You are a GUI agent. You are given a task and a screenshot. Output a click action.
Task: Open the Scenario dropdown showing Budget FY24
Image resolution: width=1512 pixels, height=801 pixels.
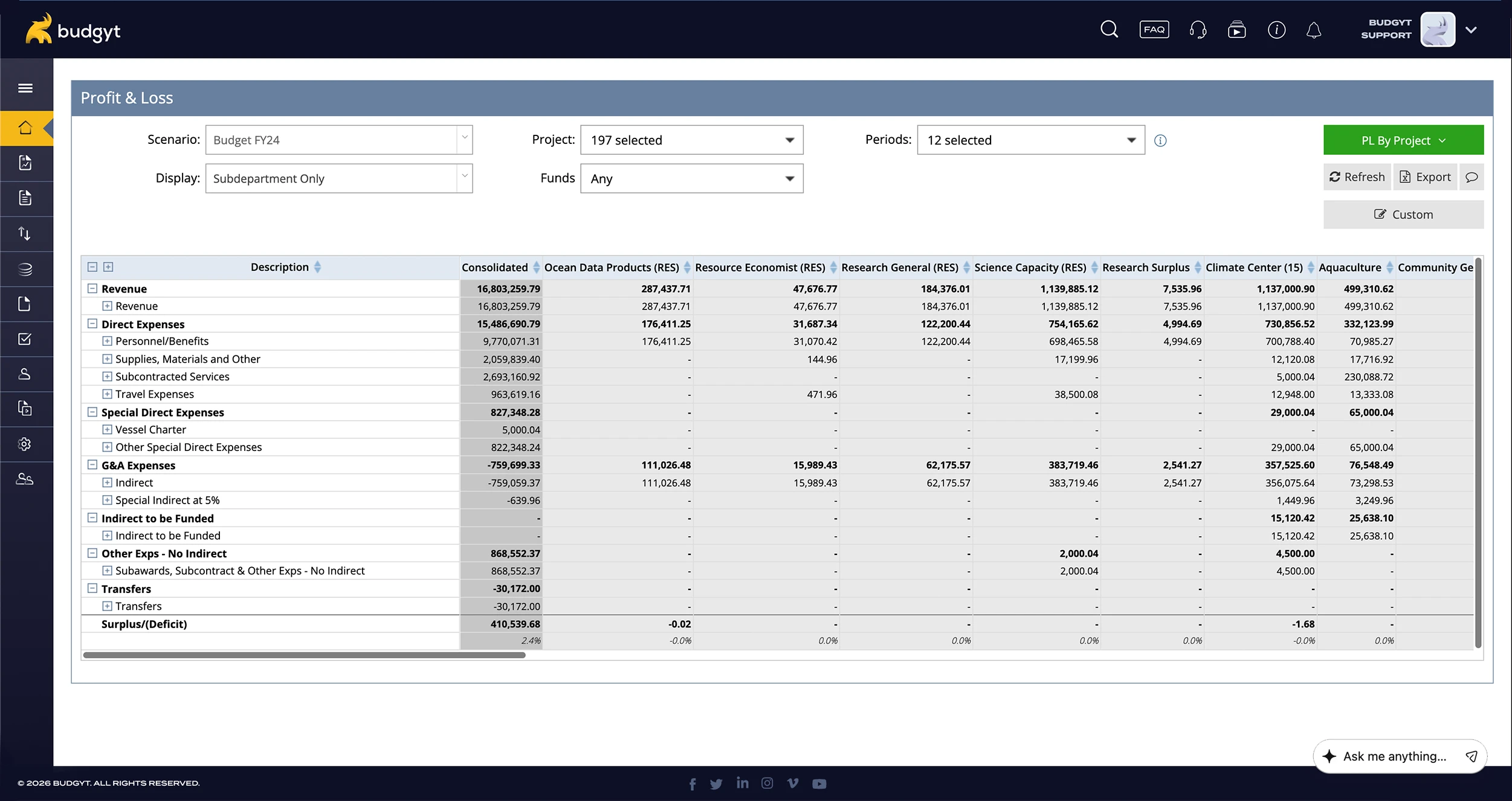coord(338,140)
